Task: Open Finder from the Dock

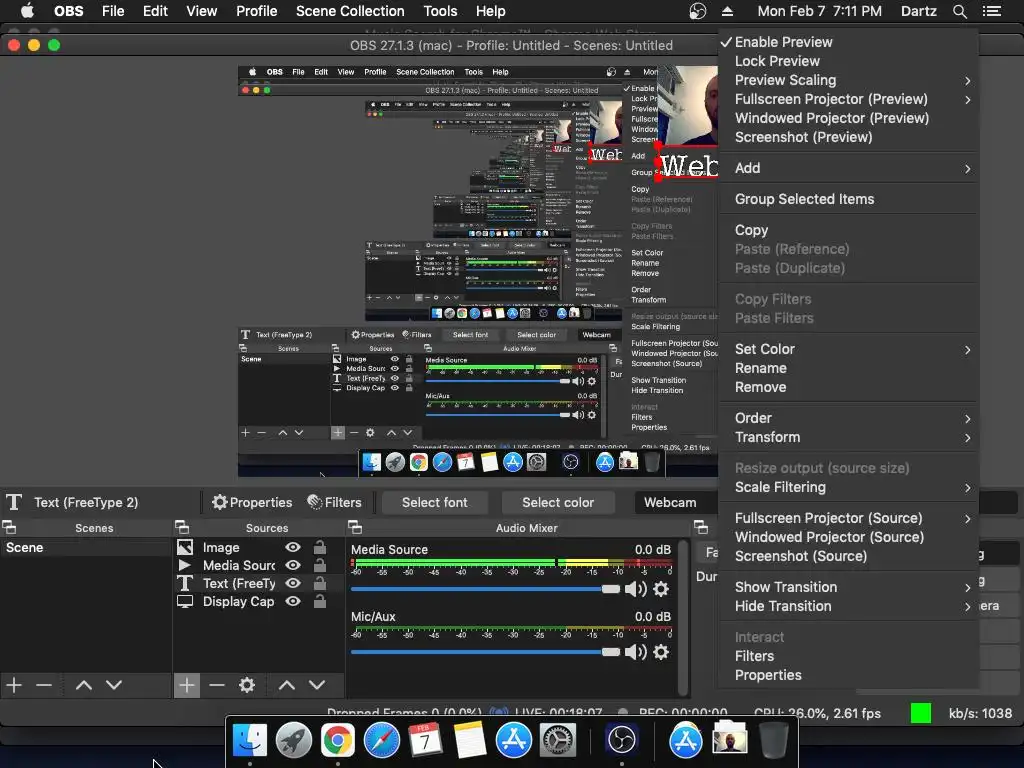Action: (249, 740)
